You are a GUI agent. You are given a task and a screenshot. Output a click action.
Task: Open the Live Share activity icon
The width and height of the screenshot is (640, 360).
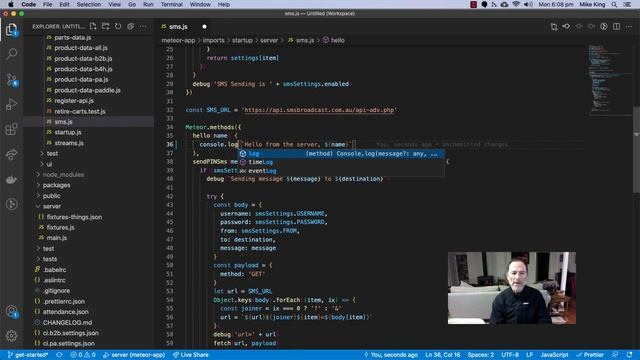(11, 155)
